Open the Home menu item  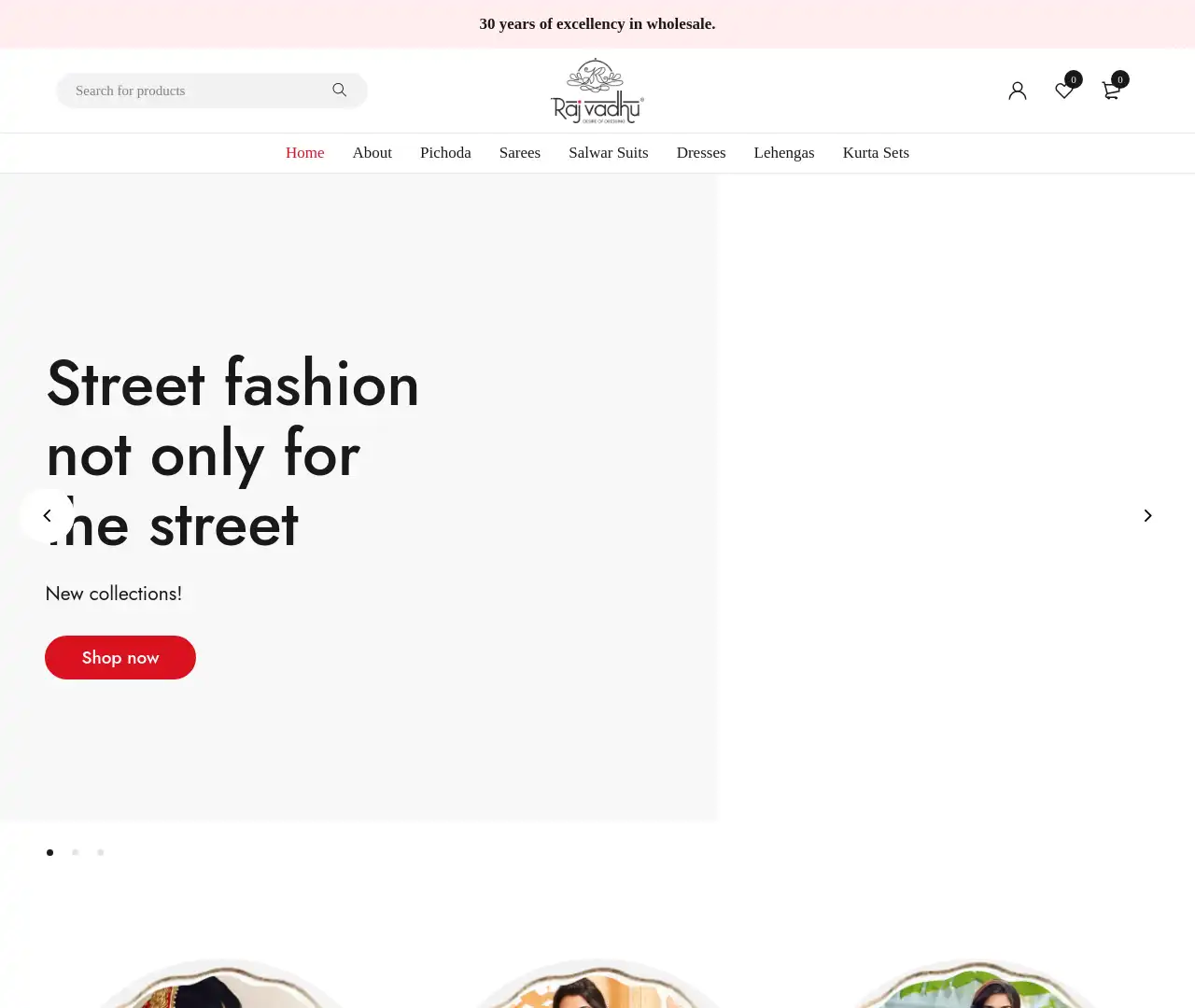304,153
